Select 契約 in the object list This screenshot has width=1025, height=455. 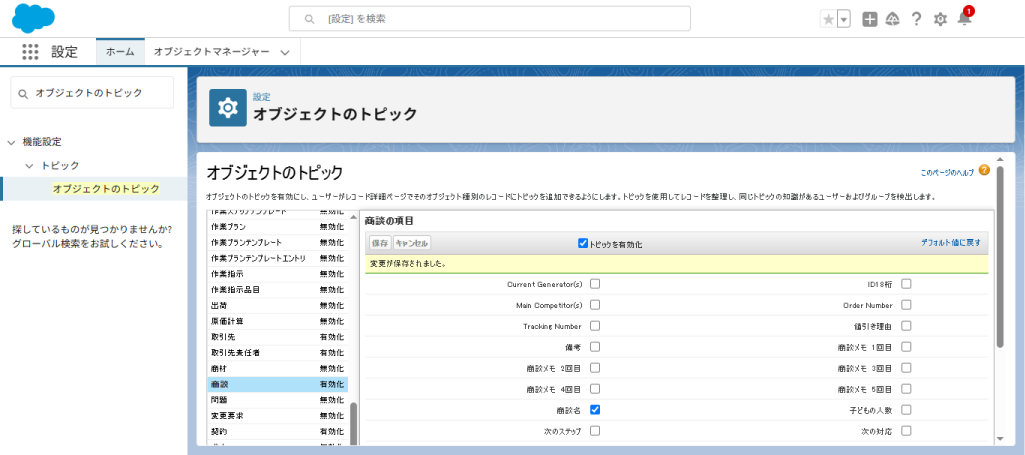click(x=278, y=432)
